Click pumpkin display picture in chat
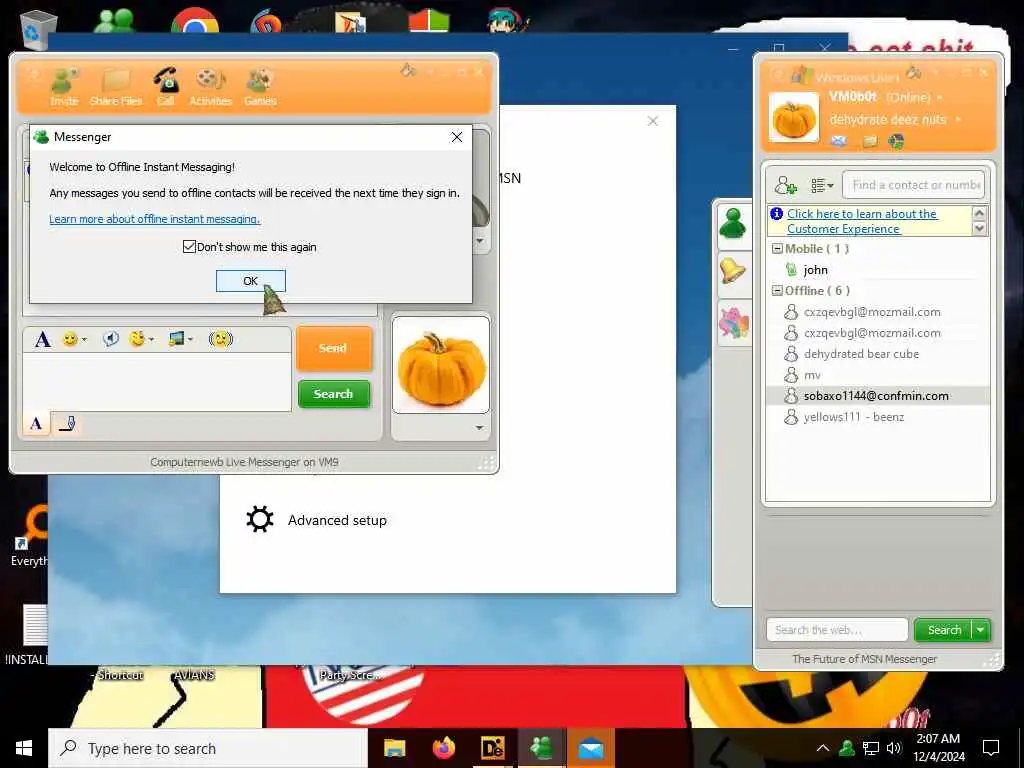This screenshot has width=1024, height=768. pos(441,365)
